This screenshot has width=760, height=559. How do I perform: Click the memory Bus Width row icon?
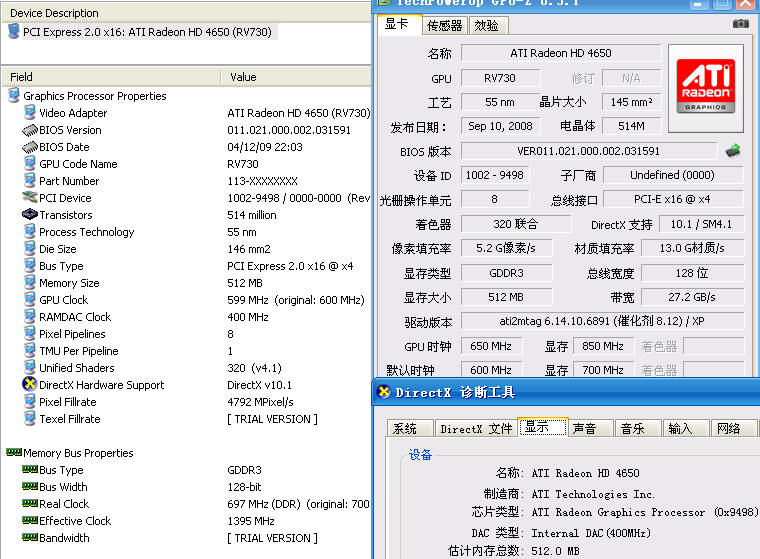pyautogui.click(x=30, y=486)
